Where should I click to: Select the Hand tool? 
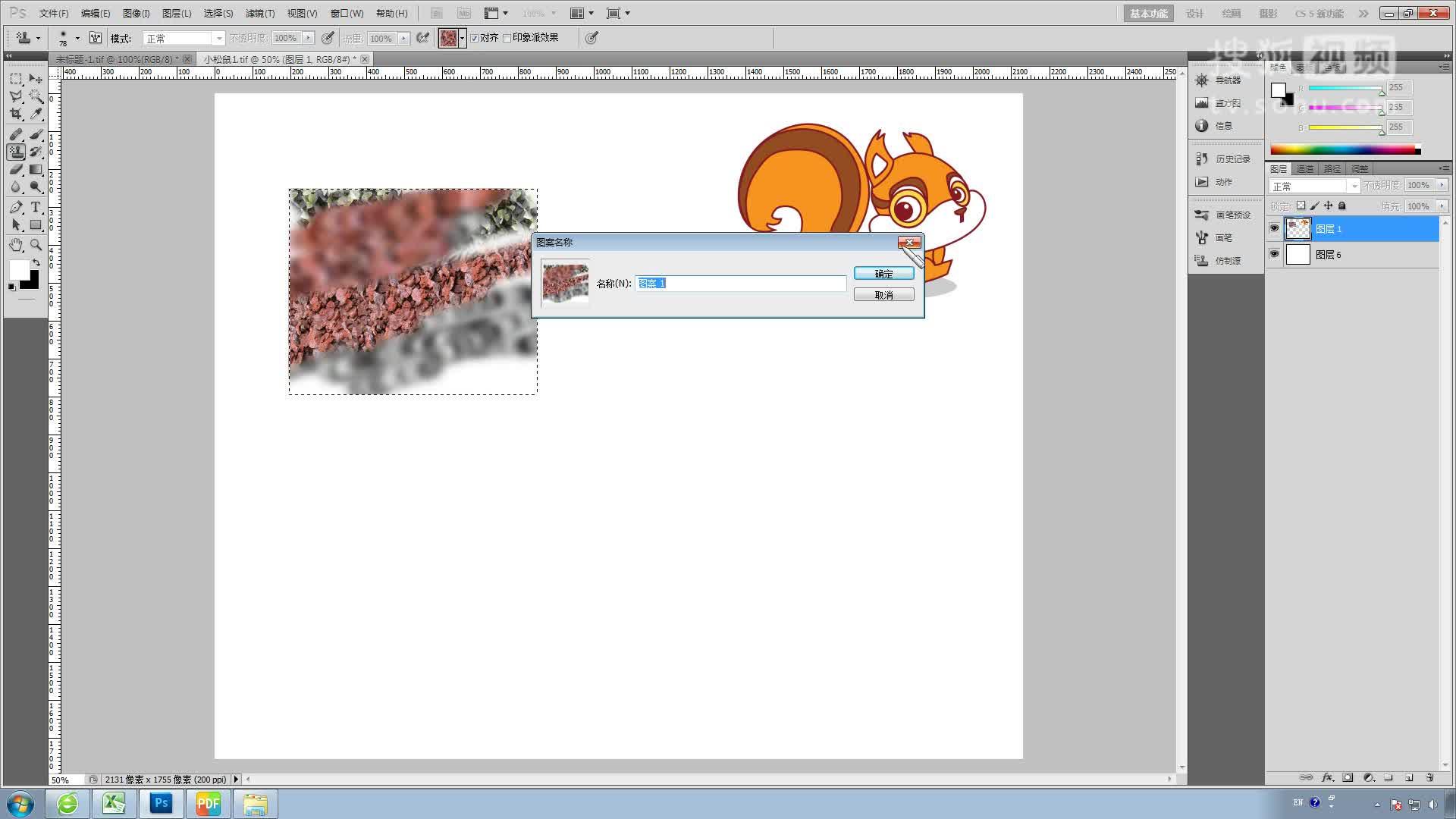pos(16,245)
